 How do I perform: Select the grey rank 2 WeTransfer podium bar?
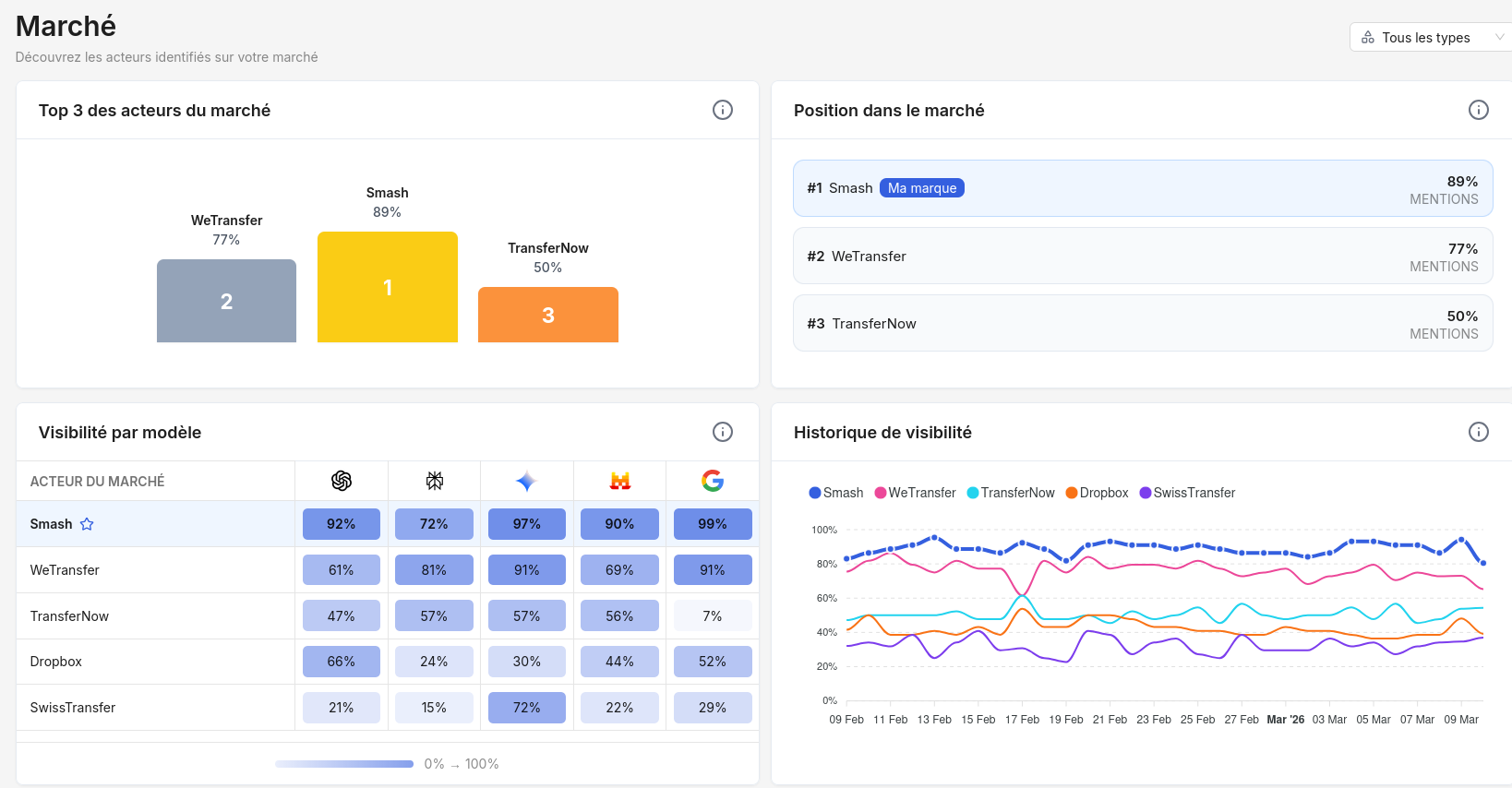pos(226,301)
